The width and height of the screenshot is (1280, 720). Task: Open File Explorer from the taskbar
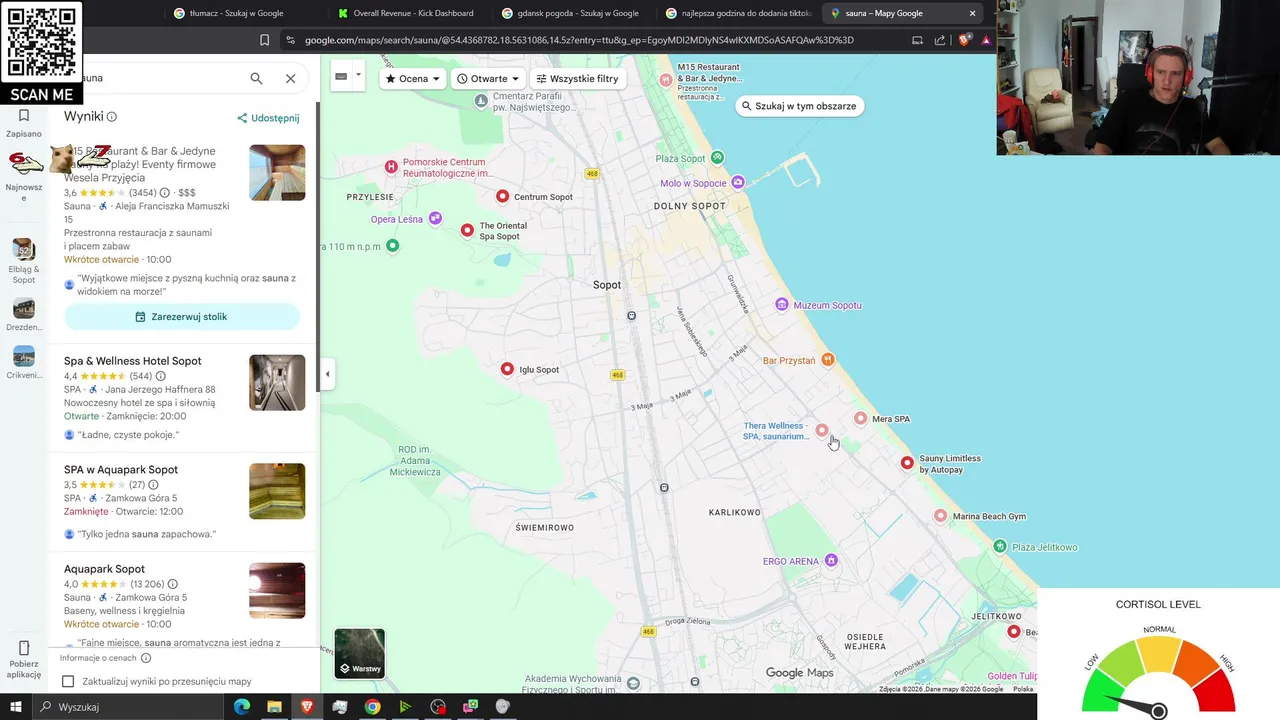point(274,707)
